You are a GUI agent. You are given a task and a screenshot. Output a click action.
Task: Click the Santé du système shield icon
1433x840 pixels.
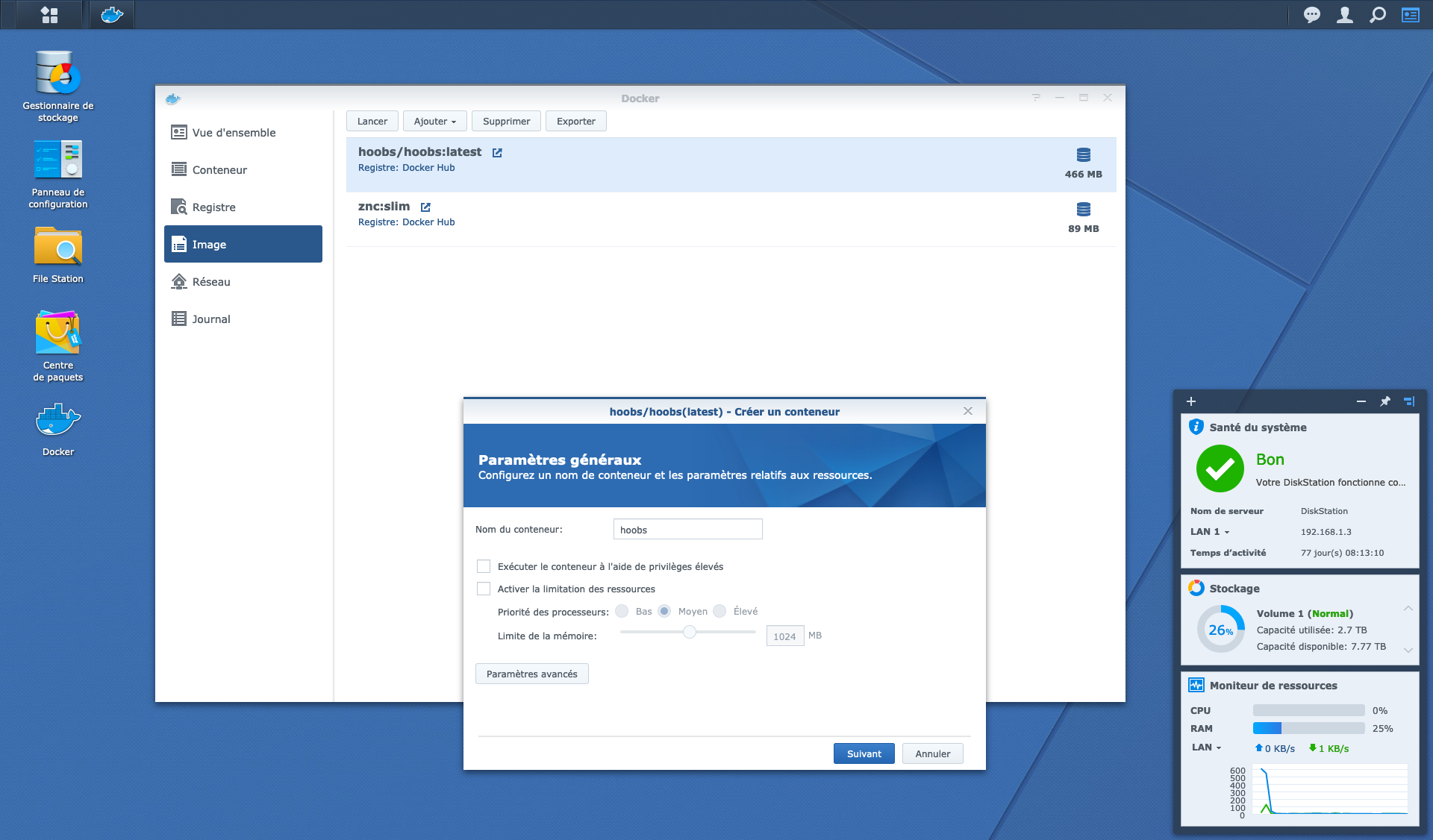pos(1196,427)
